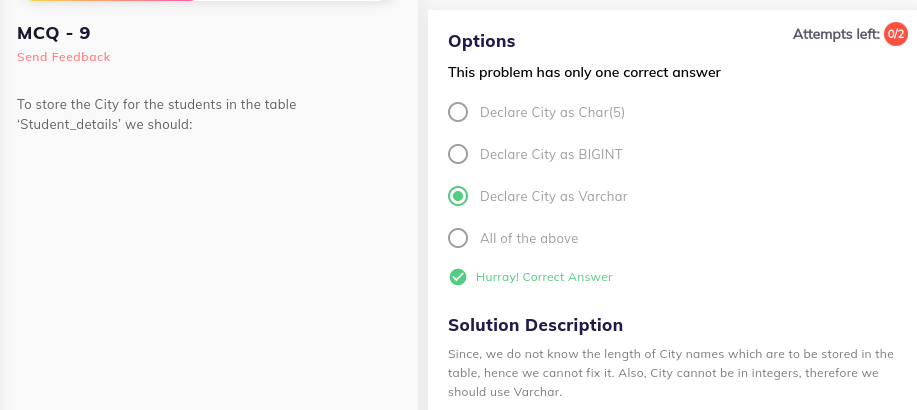The width and height of the screenshot is (917, 410).
Task: Click the 'Declare City as Varchar' option label
Action: point(553,197)
